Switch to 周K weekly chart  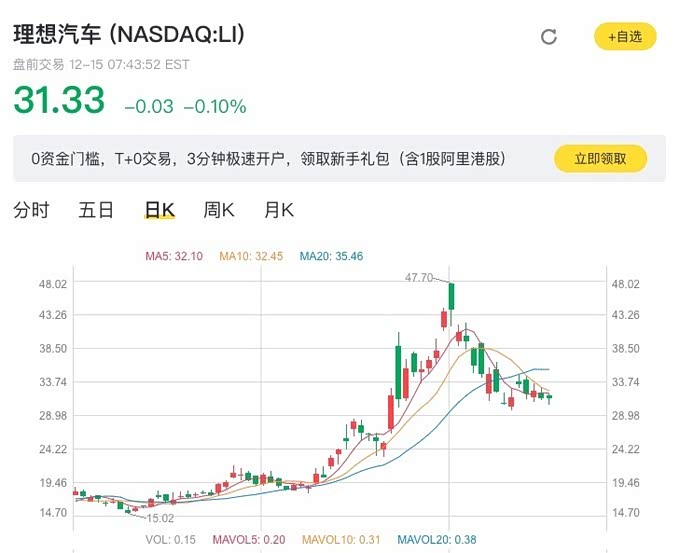(218, 210)
